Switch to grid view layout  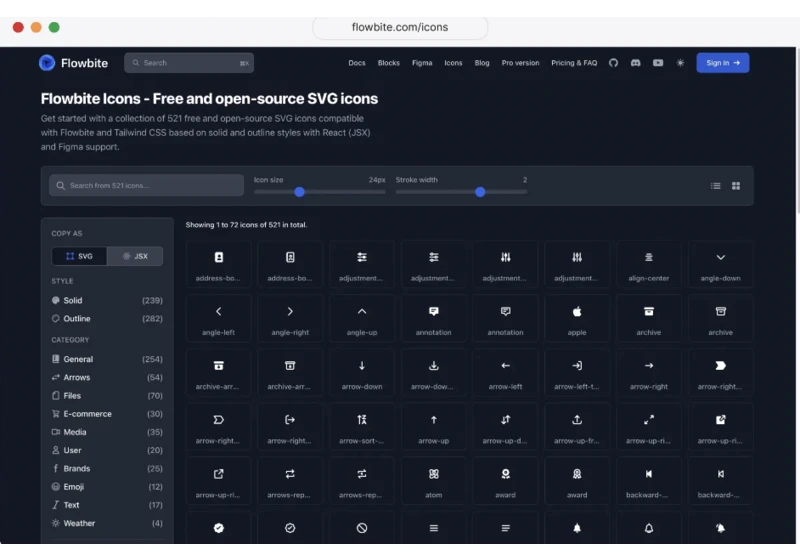click(x=736, y=186)
